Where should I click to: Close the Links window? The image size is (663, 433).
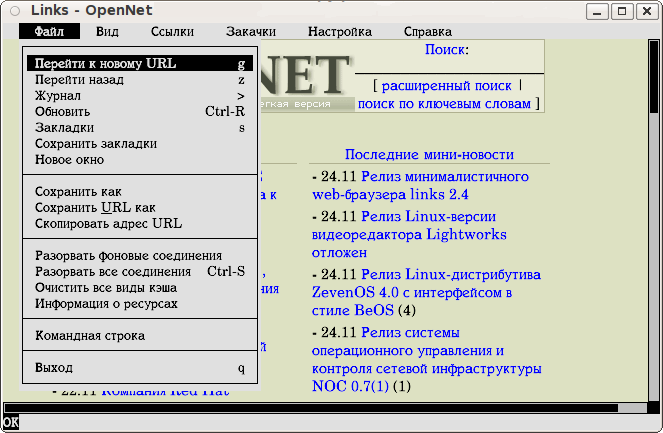tap(647, 11)
